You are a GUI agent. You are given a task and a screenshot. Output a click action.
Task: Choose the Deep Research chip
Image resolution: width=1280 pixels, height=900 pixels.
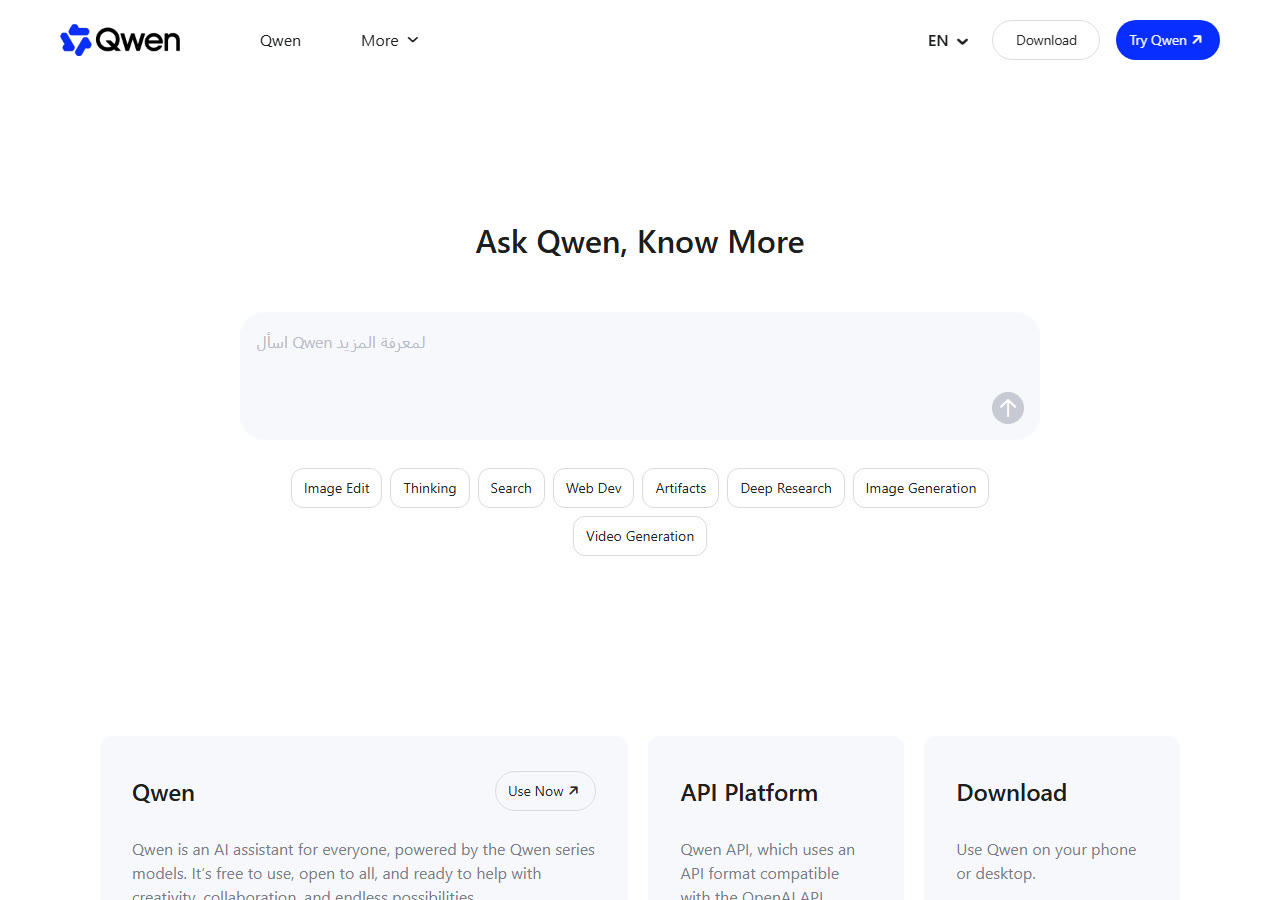[786, 488]
